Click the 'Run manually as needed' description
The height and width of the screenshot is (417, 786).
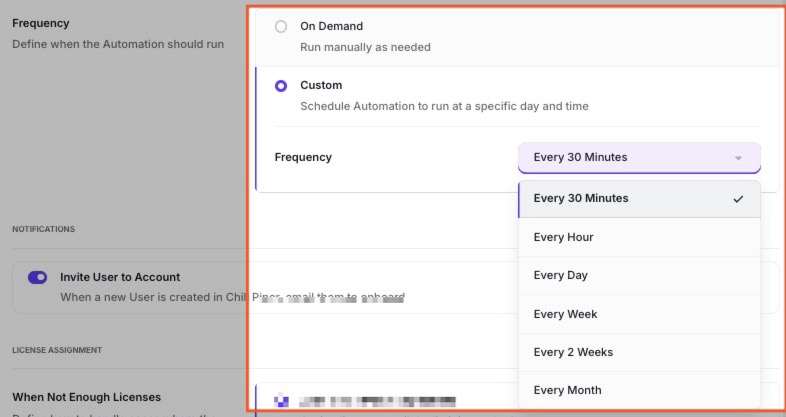tap(365, 47)
